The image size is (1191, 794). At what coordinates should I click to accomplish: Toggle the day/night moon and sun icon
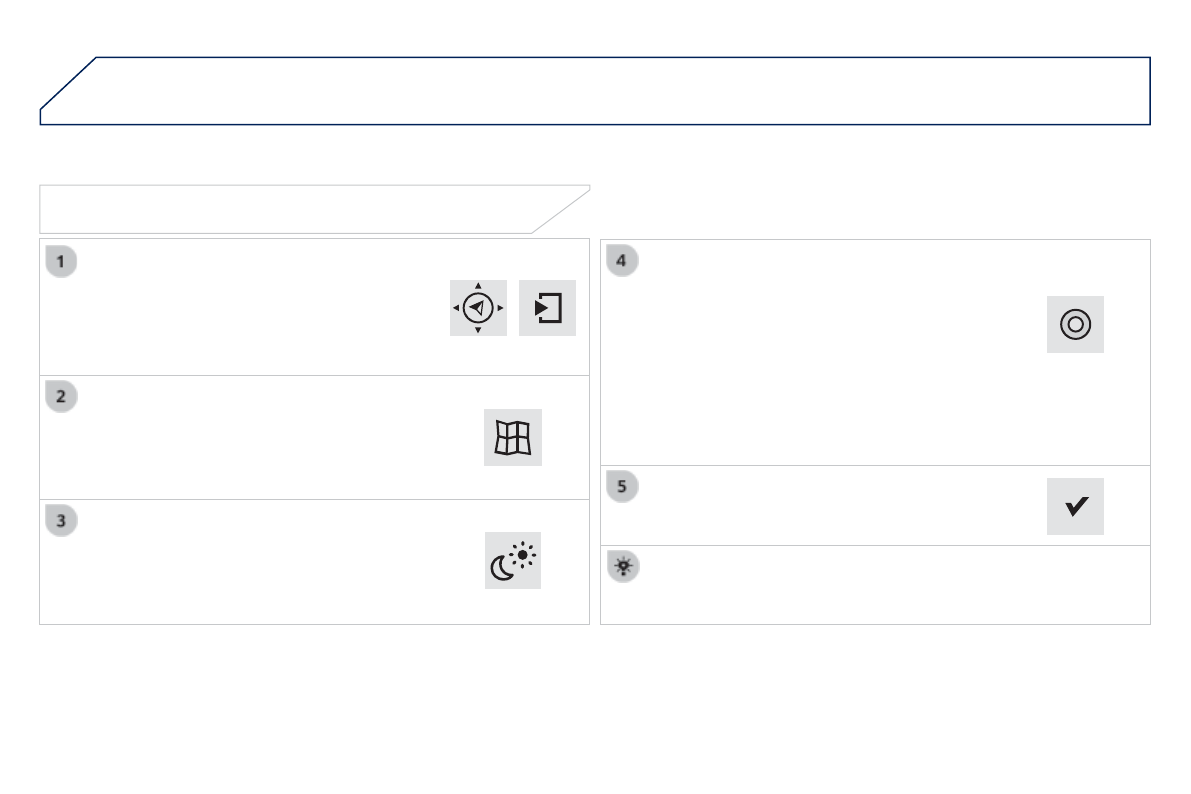(513, 560)
